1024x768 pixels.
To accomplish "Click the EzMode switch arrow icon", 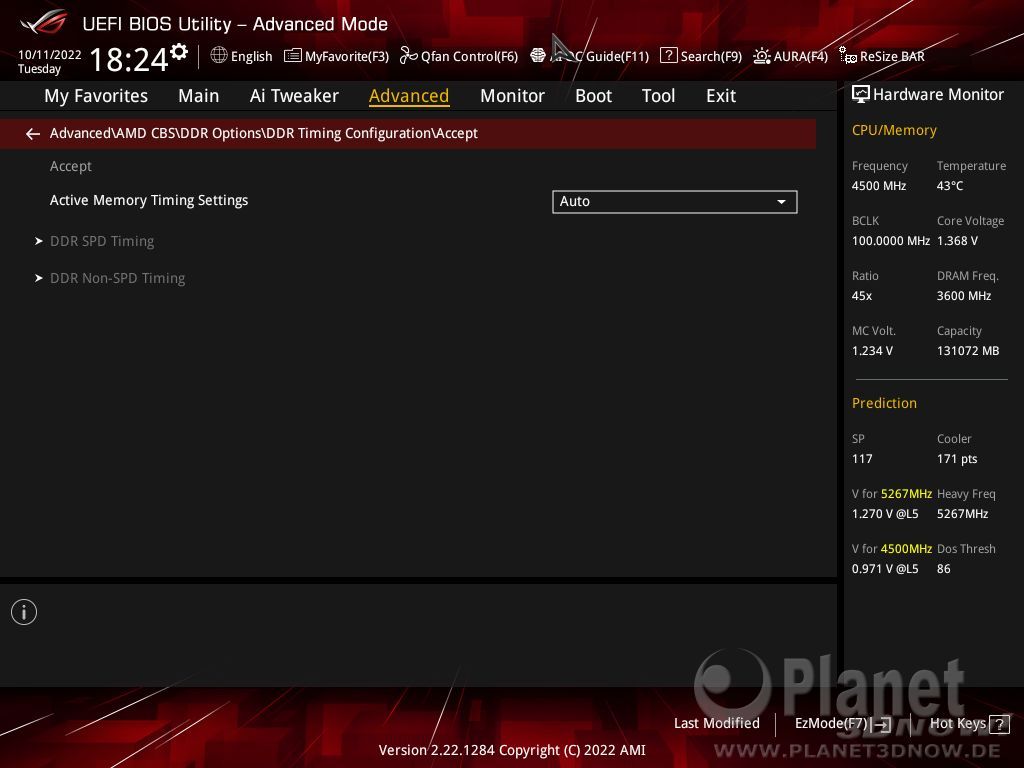I will (882, 724).
